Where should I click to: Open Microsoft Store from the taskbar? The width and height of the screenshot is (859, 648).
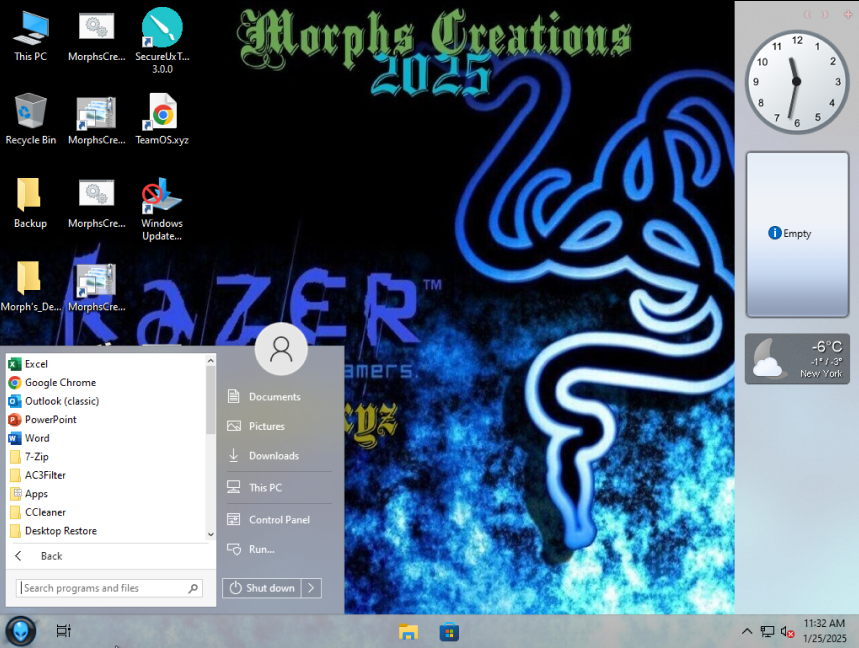coord(449,632)
